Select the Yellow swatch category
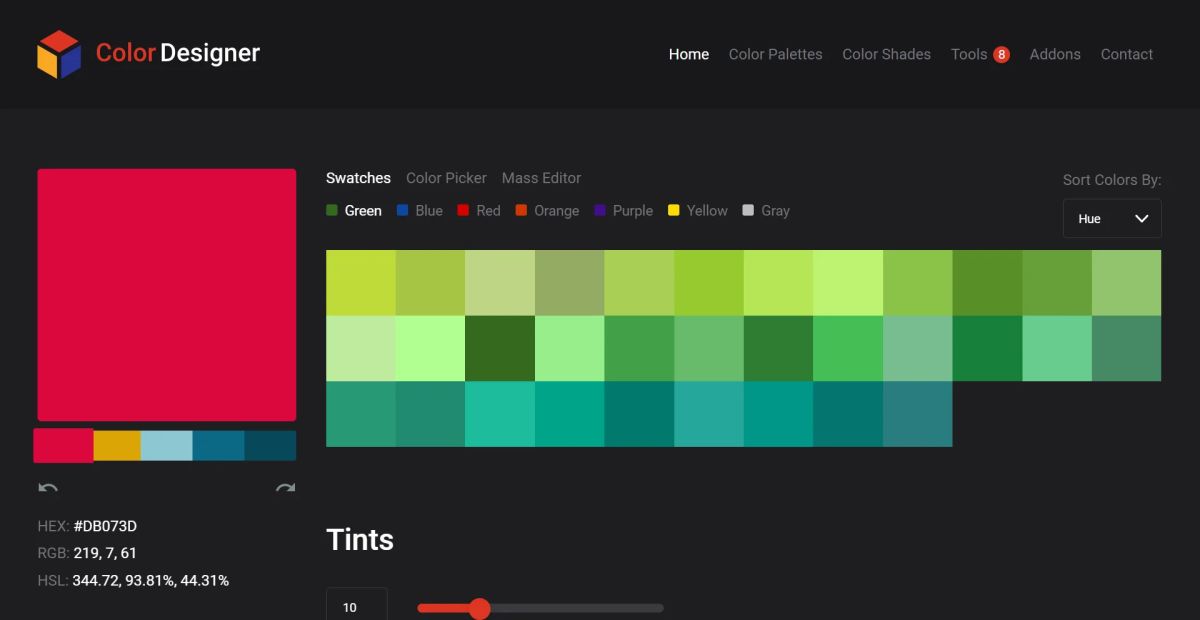 tap(698, 210)
